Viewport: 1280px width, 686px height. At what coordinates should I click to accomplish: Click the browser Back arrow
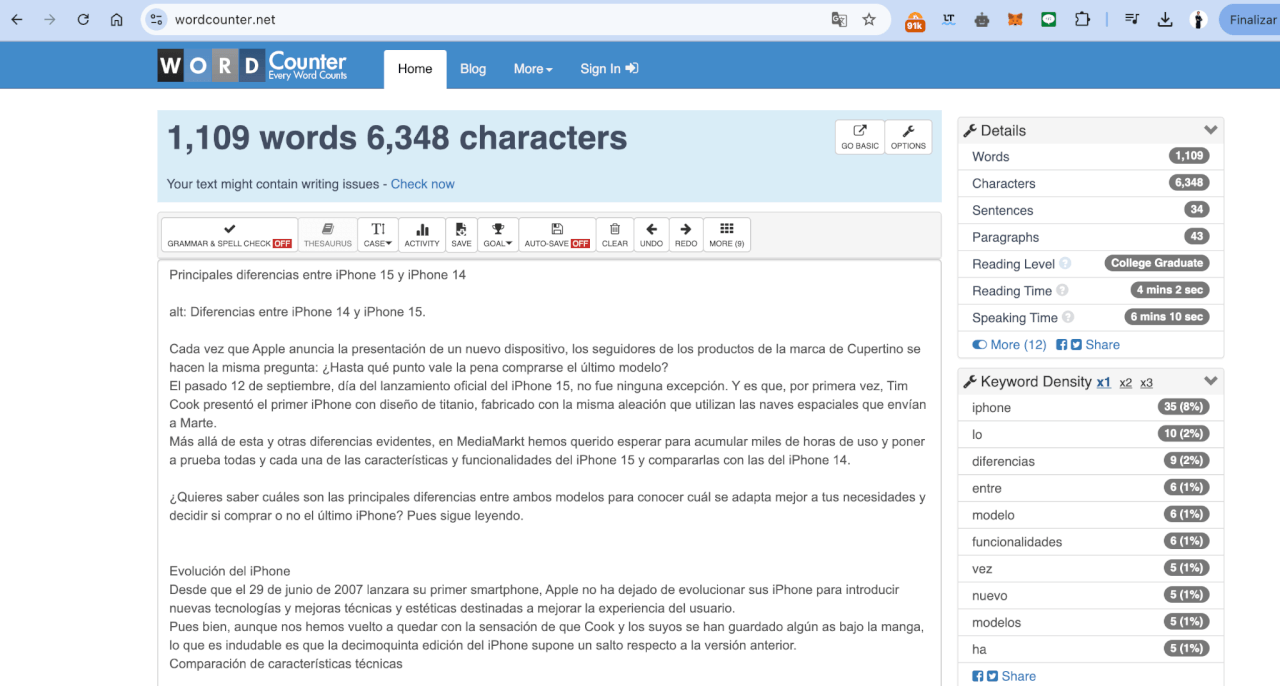(17, 19)
